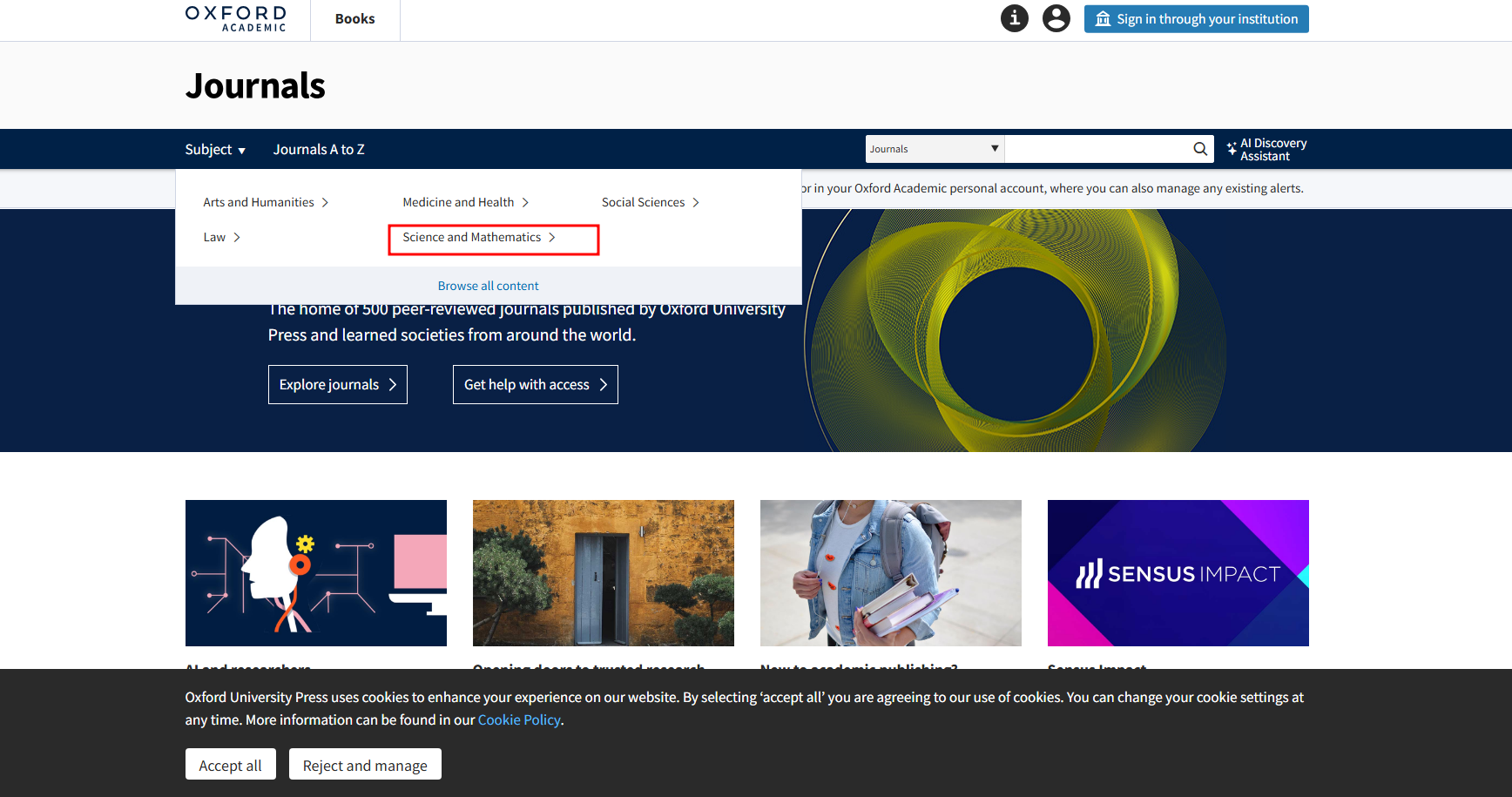Select Science and Mathematics subject
This screenshot has height=797, width=1512.
click(478, 238)
